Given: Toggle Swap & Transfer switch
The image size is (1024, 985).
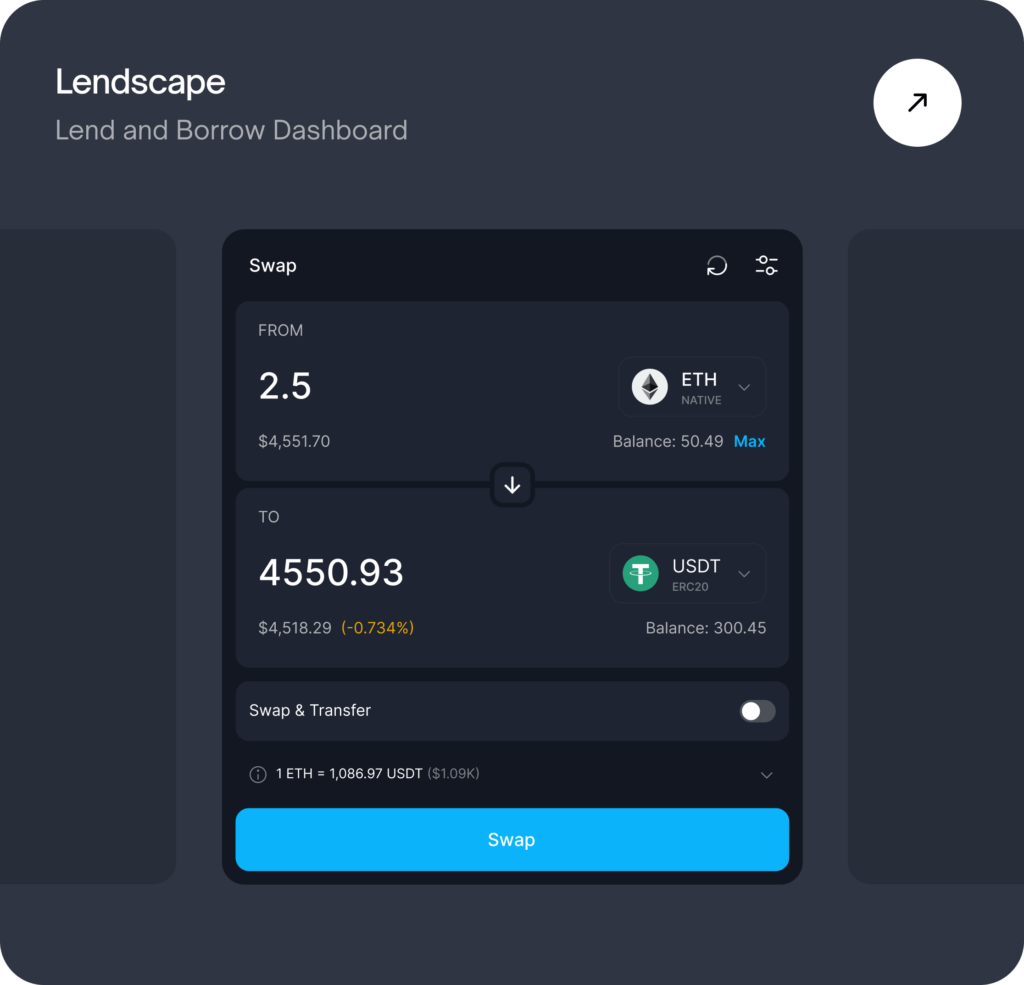Looking at the screenshot, I should [757, 711].
